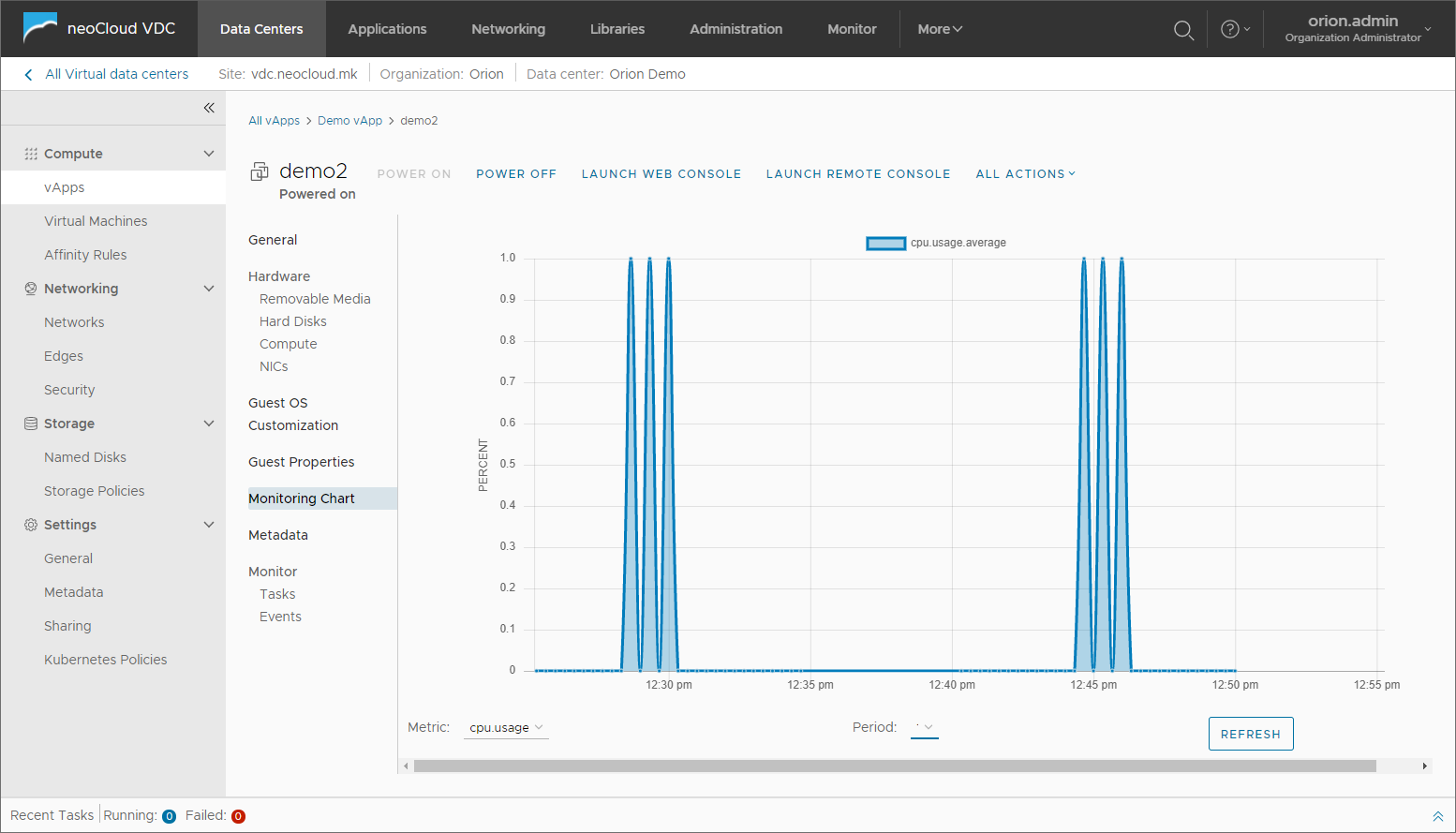Open the More menu dropdown
This screenshot has width=1456, height=833.
pos(940,29)
